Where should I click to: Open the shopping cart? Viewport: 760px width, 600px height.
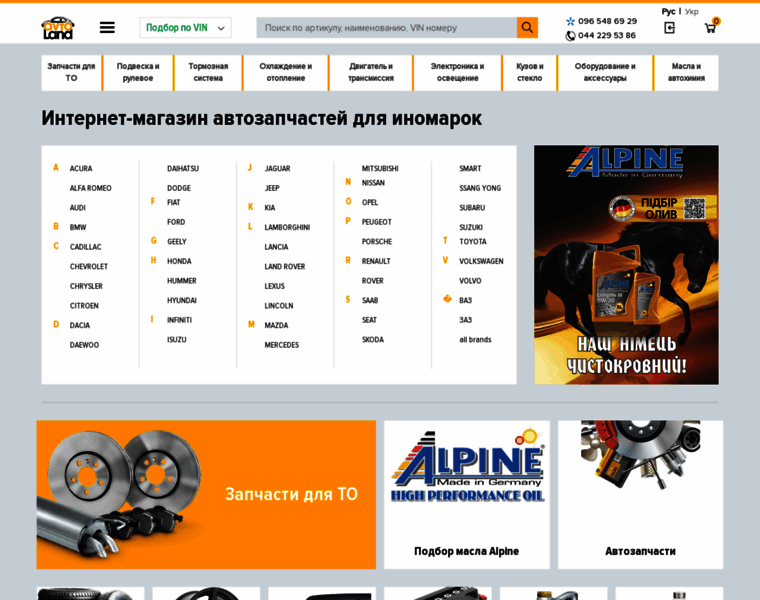[710, 27]
